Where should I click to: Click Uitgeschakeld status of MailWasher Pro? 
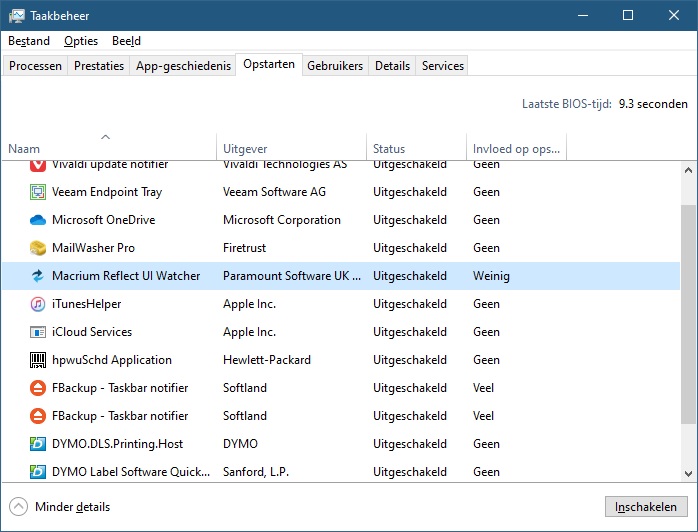point(410,248)
